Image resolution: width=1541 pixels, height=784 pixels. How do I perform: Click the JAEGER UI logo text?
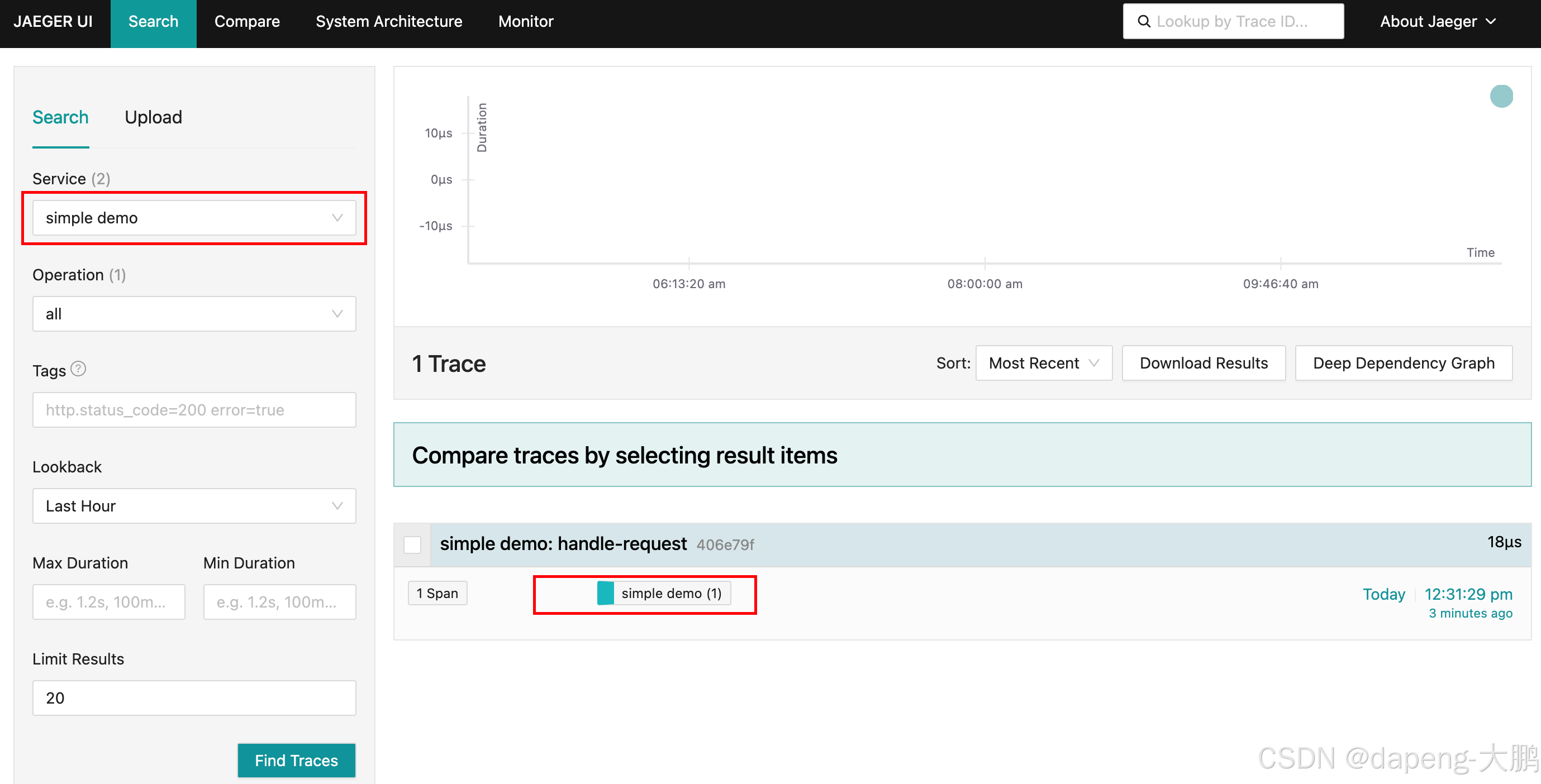[x=53, y=22]
